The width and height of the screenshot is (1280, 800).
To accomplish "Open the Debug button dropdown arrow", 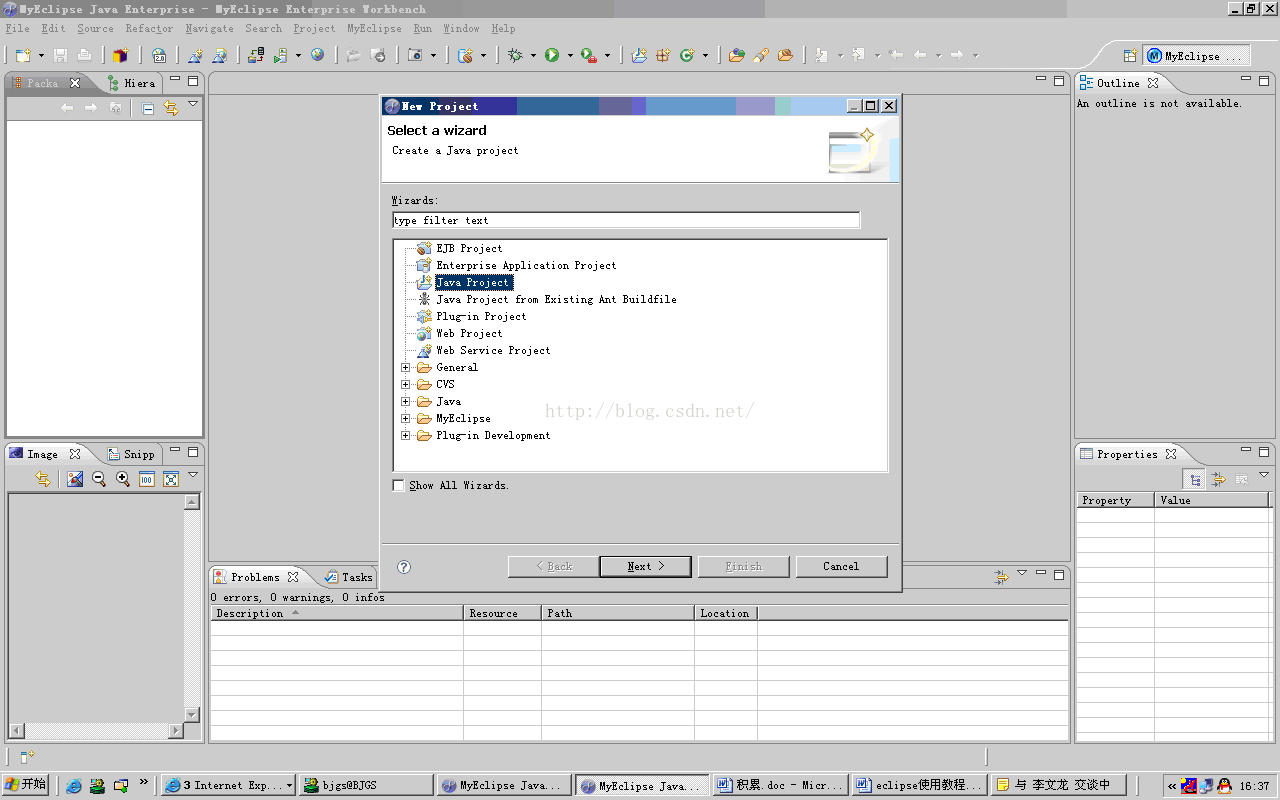I will (533, 56).
